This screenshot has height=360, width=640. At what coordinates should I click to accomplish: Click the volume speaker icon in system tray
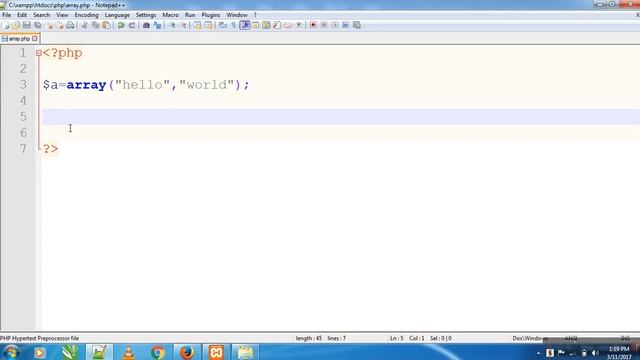tap(595, 353)
